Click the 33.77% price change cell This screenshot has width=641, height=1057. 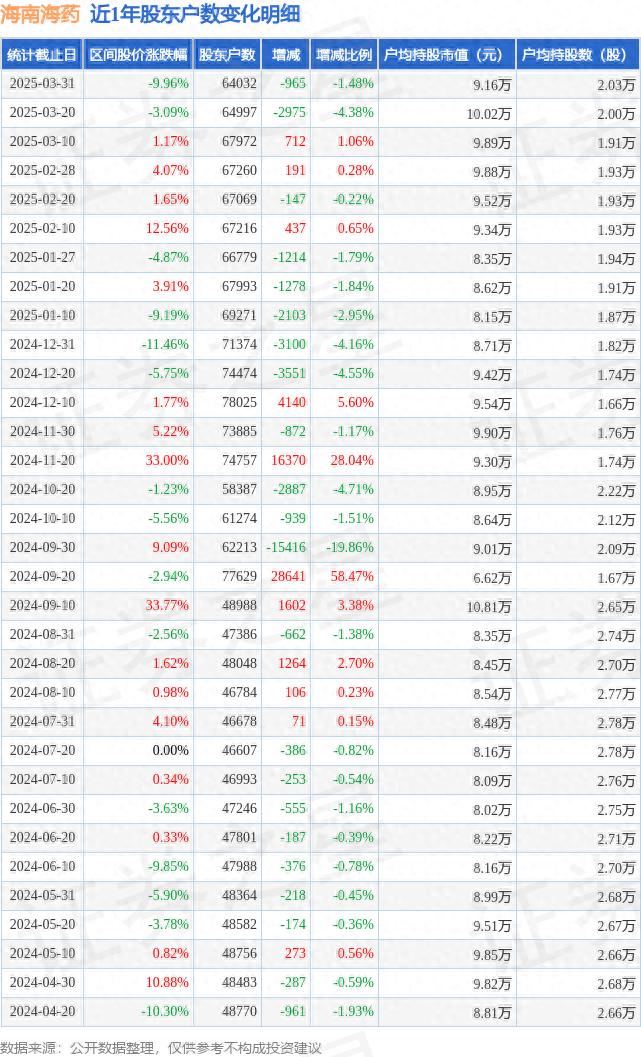167,605
